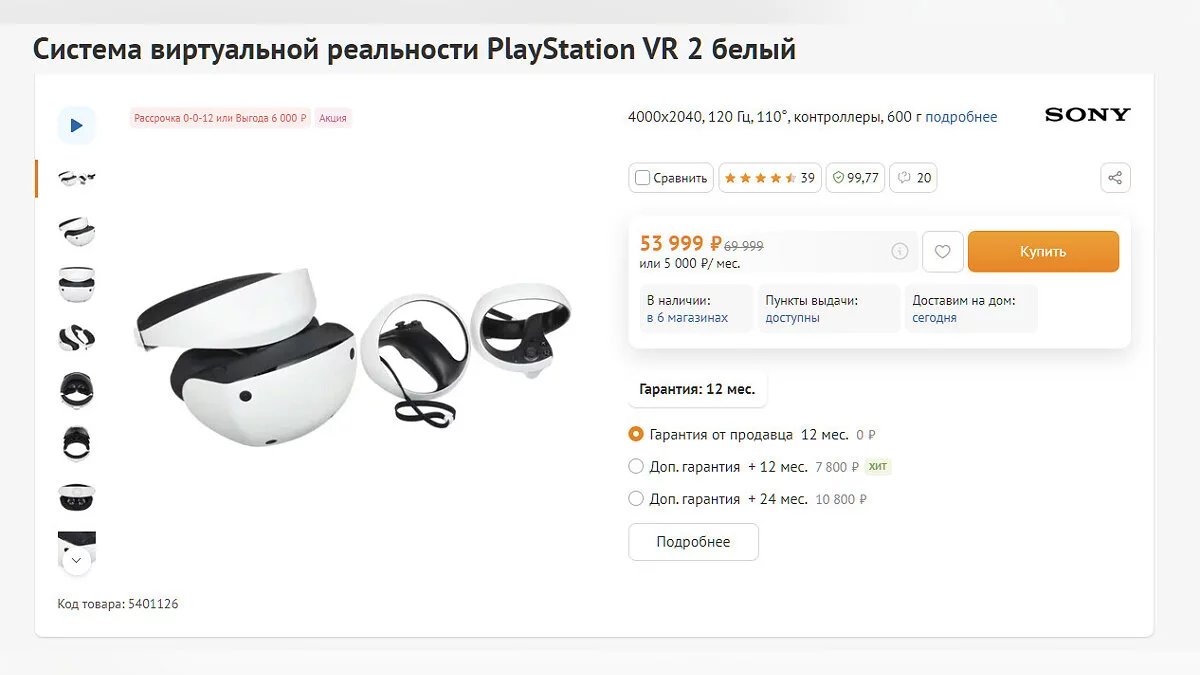Select Гарантия от продавца 12 мес. option

(x=636, y=435)
